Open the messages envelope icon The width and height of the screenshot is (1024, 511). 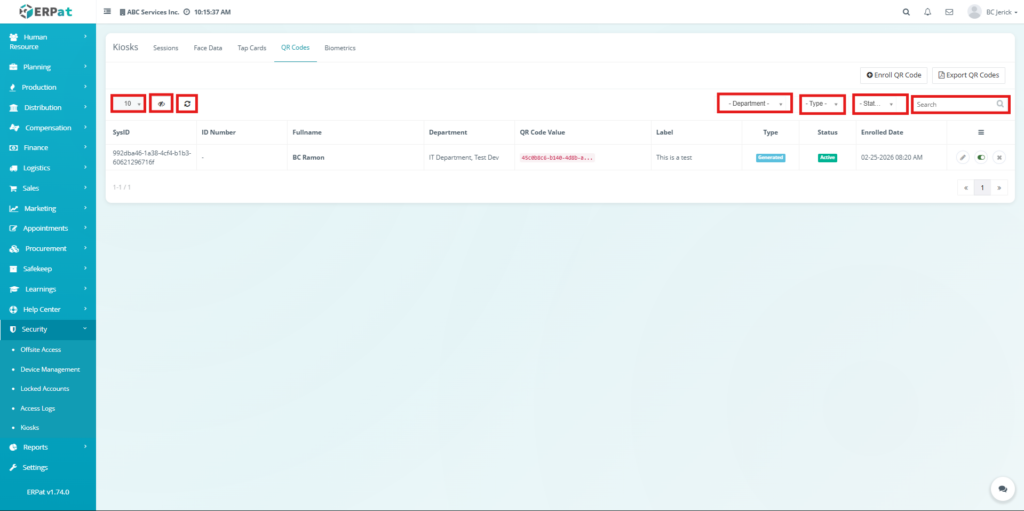(x=948, y=12)
